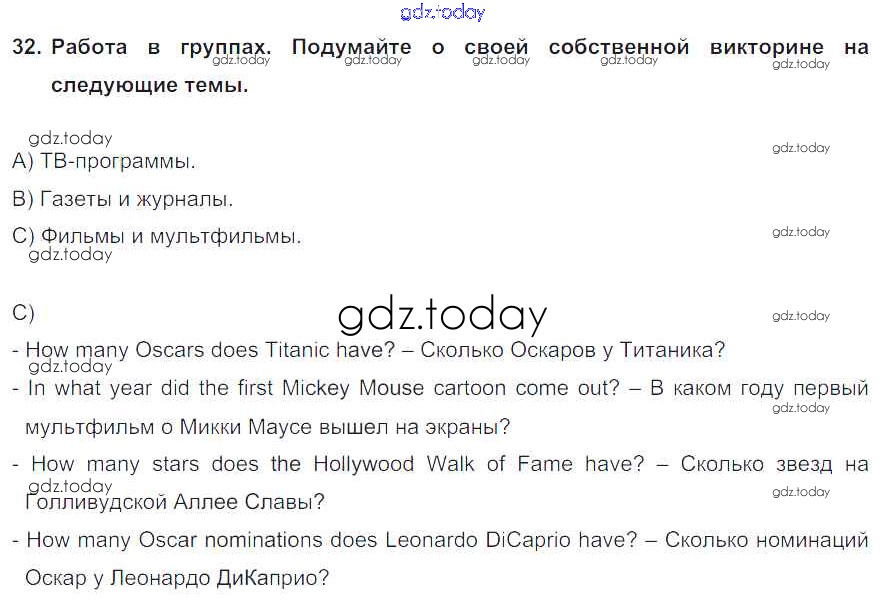The height and width of the screenshot is (603, 883).
Task: Click the standalone "C)" answer label
Action: [x=23, y=313]
